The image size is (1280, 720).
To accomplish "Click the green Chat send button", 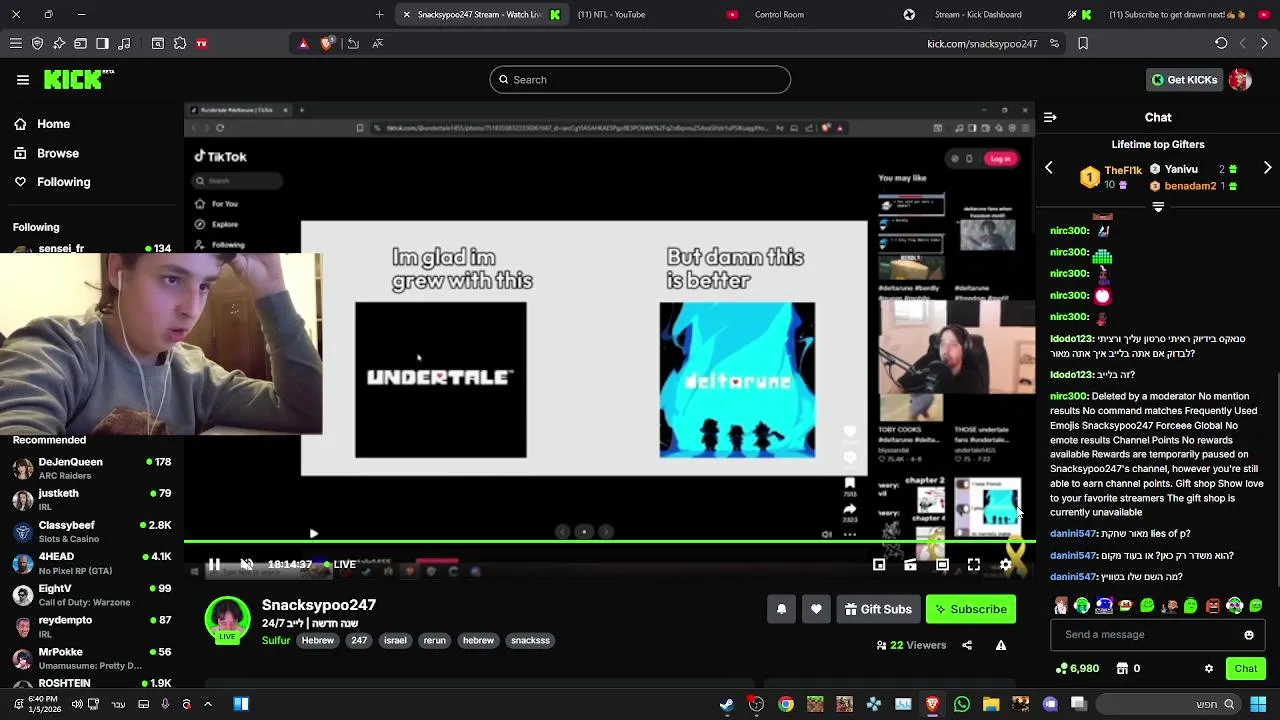I will click(1245, 668).
